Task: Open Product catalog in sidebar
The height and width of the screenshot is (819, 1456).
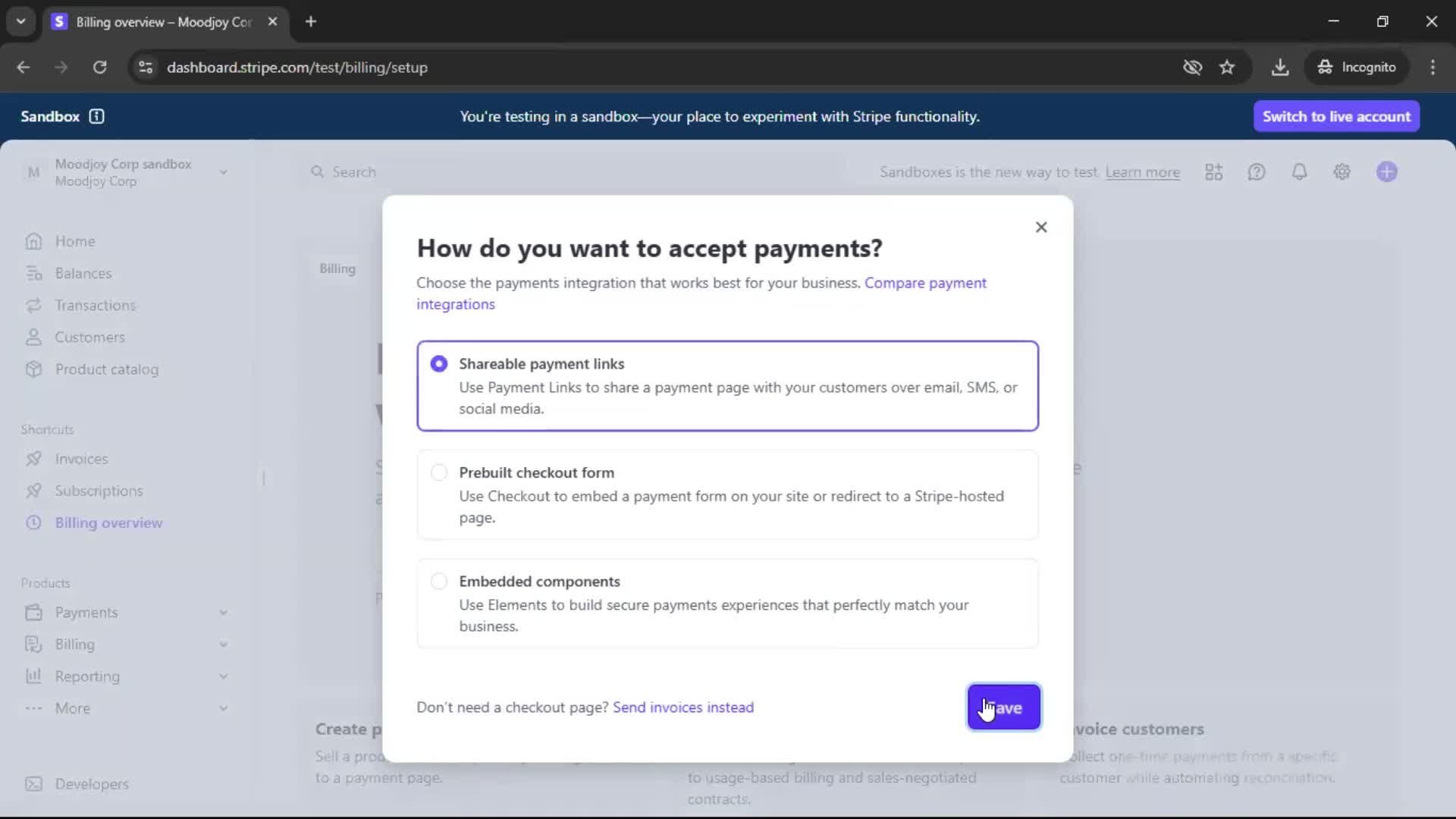Action: click(x=106, y=369)
